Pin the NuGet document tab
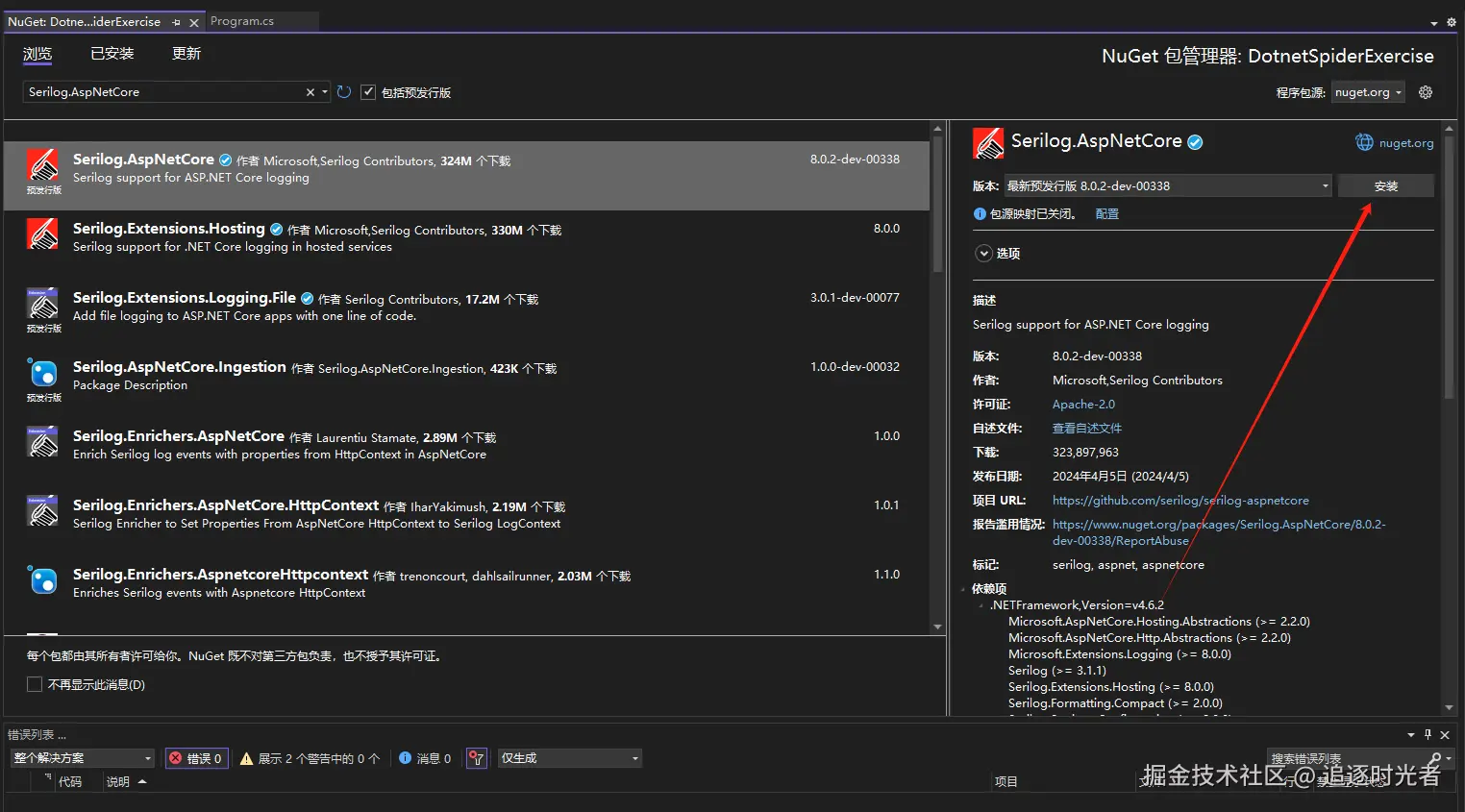 [176, 21]
